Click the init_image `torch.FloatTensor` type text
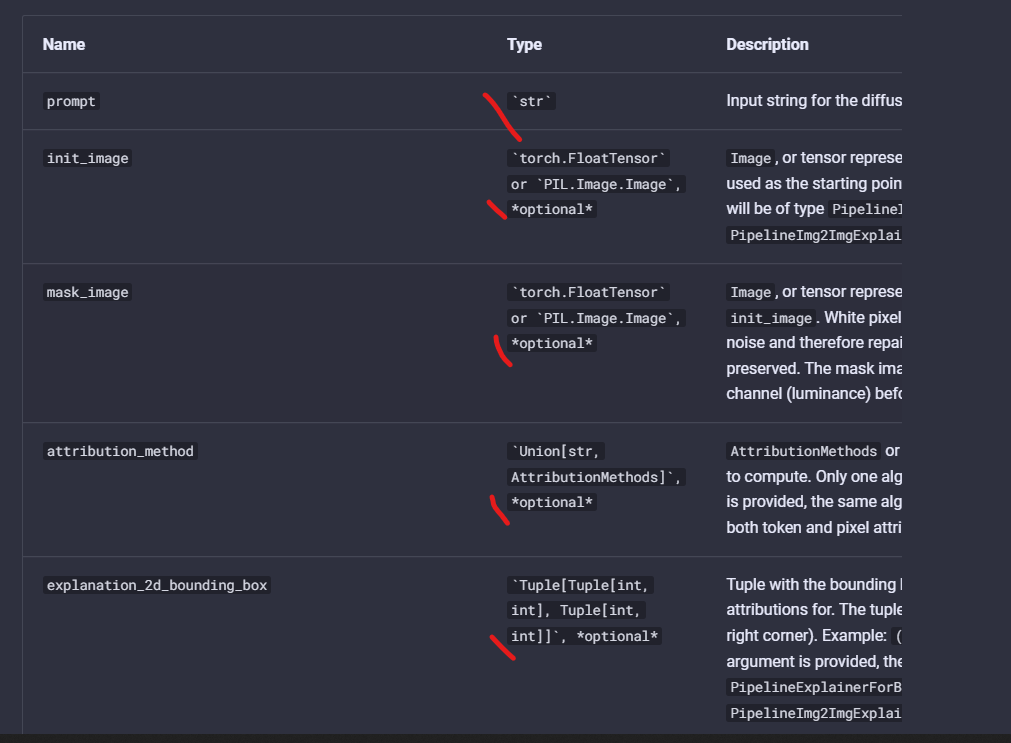Viewport: 1011px width, 743px height. (x=588, y=158)
